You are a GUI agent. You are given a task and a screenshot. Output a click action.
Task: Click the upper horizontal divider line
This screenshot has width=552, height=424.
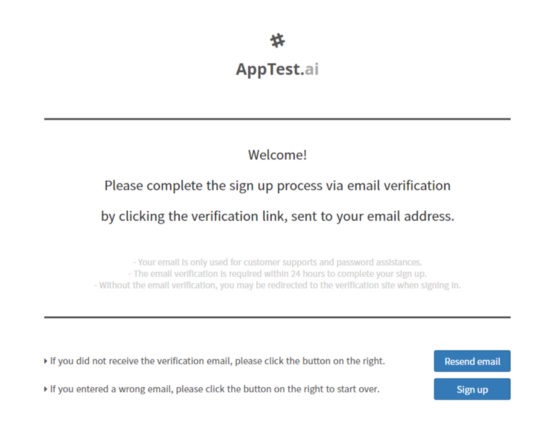(277, 119)
